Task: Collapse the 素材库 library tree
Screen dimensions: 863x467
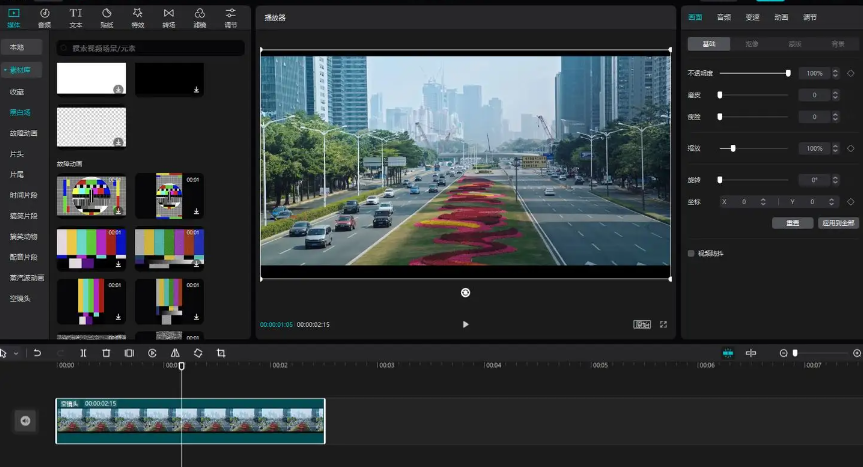Action: [5, 70]
